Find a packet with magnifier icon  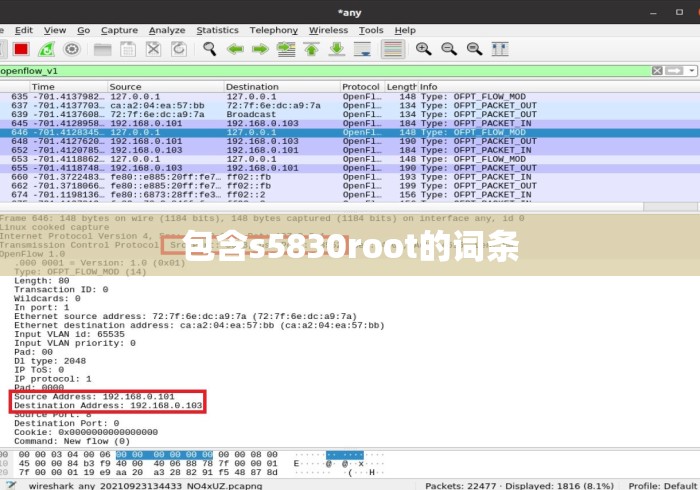209,49
